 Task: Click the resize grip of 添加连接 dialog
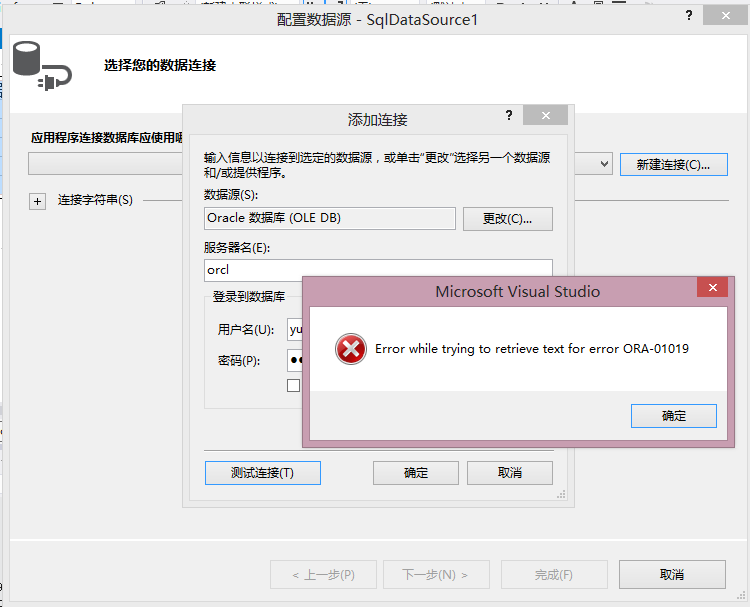[562, 495]
